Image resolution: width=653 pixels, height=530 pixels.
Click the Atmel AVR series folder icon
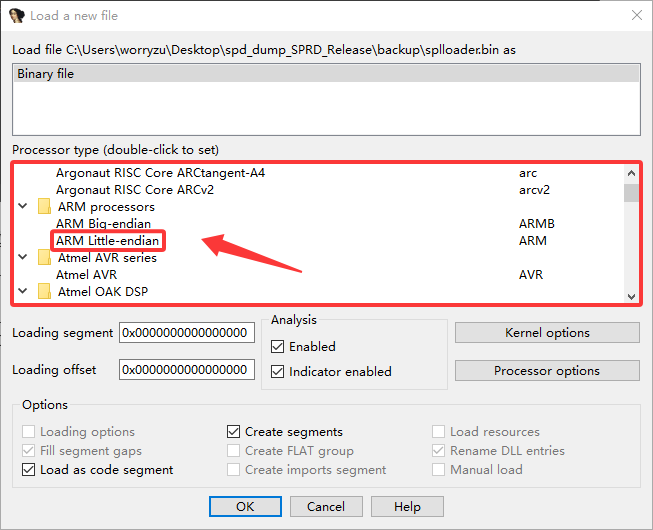click(44, 258)
